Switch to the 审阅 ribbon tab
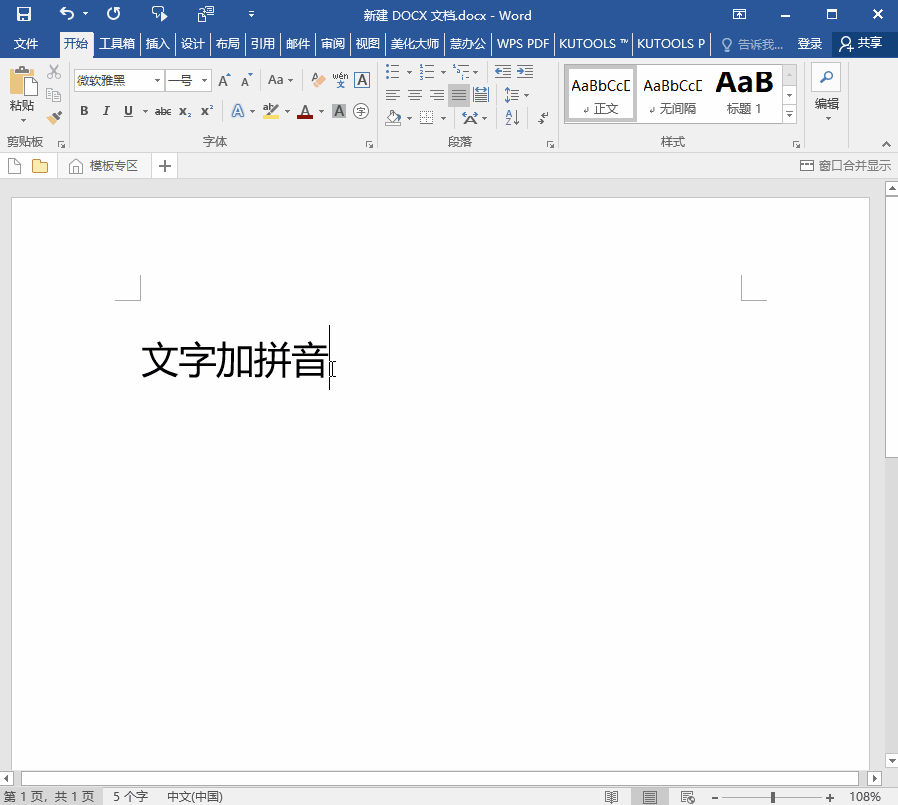Screen dimensions: 898x805 (332, 44)
